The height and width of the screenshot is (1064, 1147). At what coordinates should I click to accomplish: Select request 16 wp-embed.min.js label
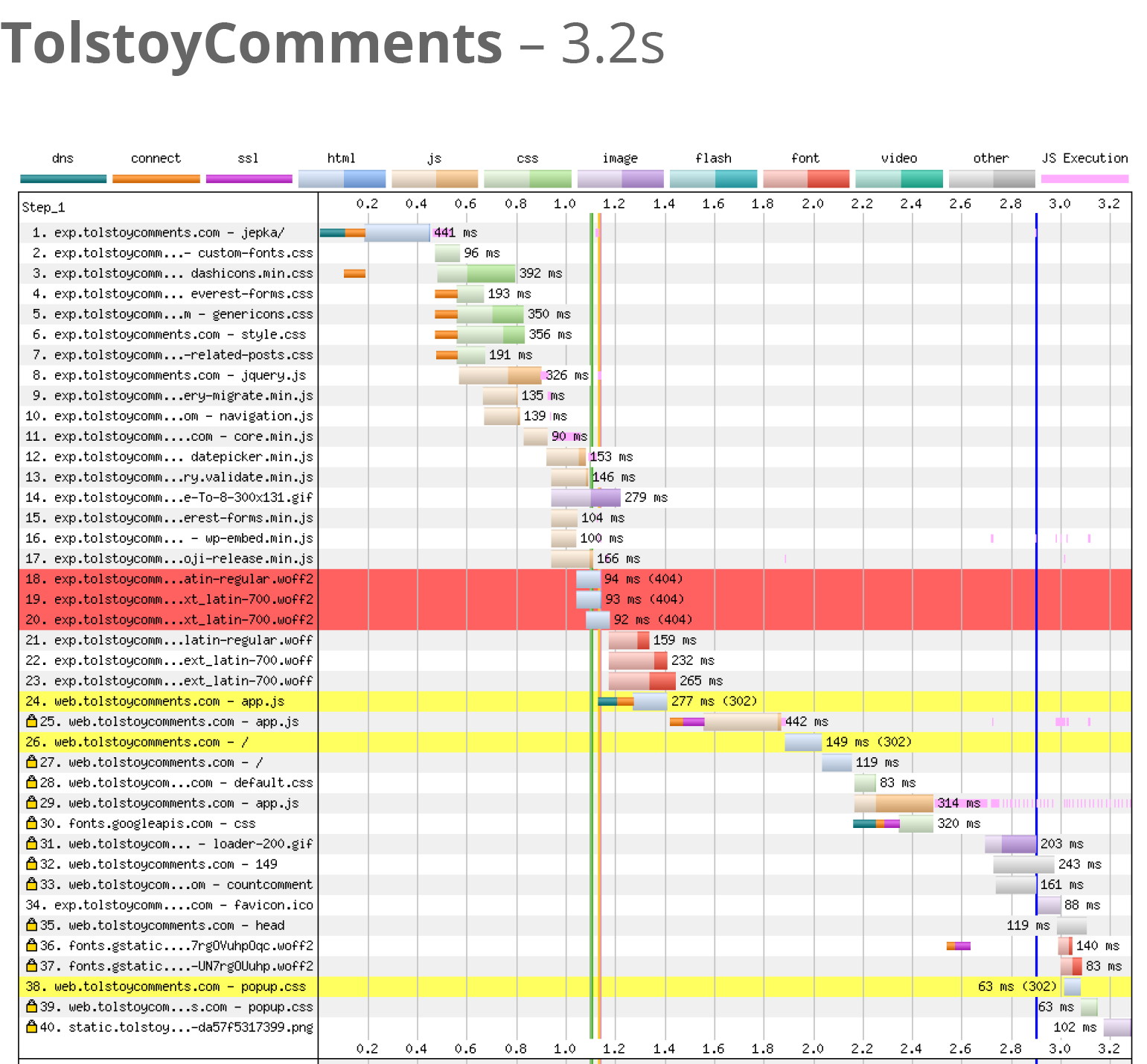pyautogui.click(x=170, y=538)
